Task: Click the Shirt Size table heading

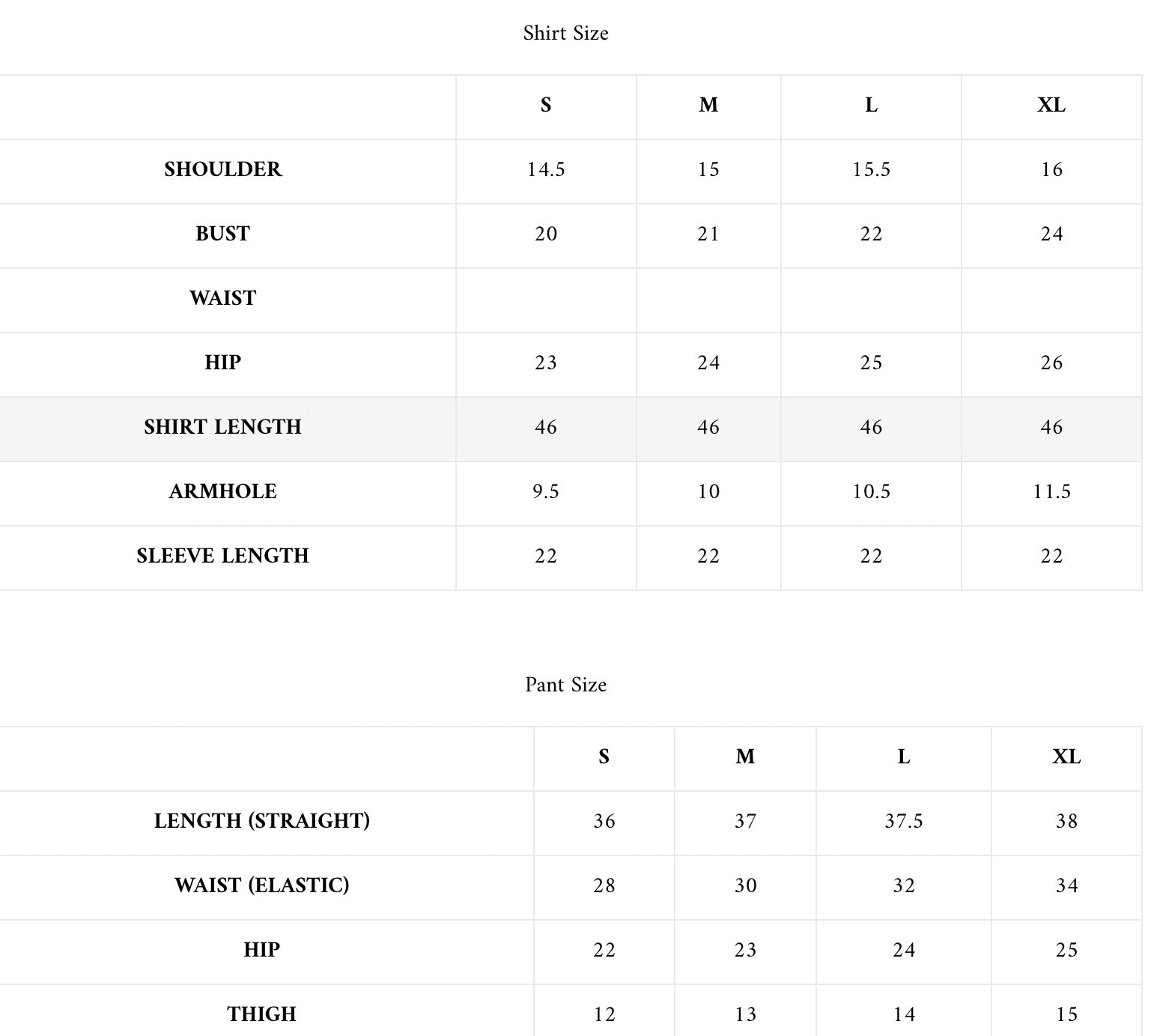Action: (565, 33)
